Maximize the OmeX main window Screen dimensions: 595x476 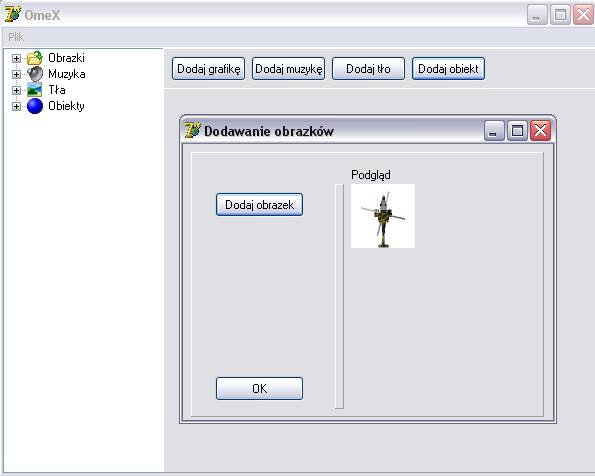(x=560, y=15)
